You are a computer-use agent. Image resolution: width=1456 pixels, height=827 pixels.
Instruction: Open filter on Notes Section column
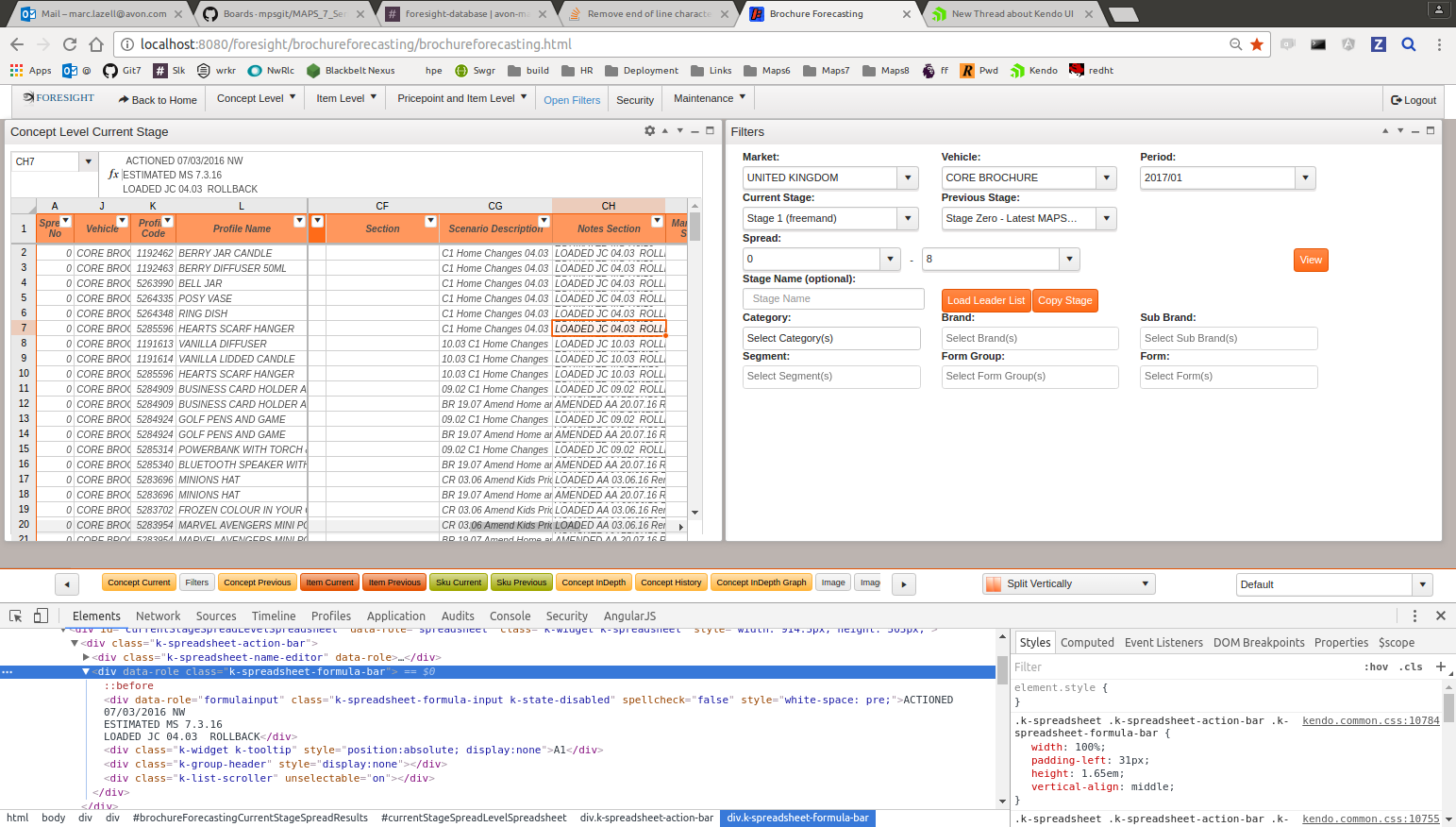tap(657, 221)
